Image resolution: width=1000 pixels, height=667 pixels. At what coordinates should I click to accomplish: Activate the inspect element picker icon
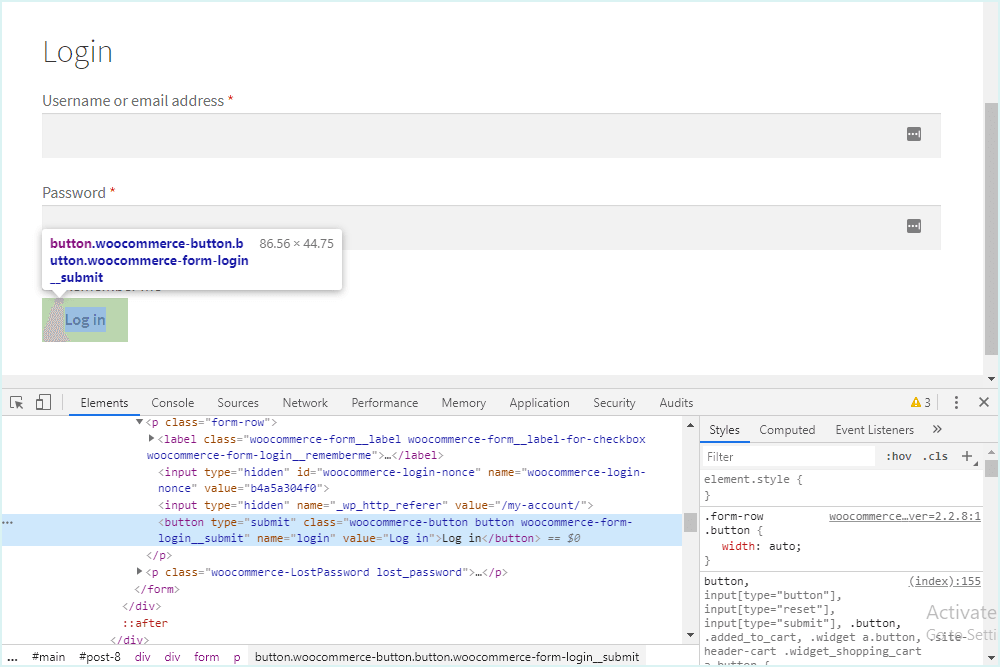pos(17,403)
